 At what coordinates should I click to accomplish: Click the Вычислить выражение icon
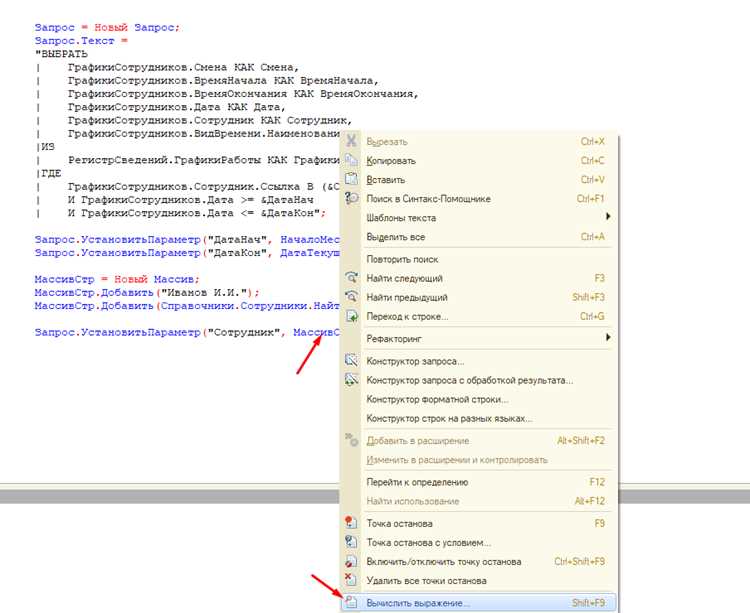[x=351, y=602]
